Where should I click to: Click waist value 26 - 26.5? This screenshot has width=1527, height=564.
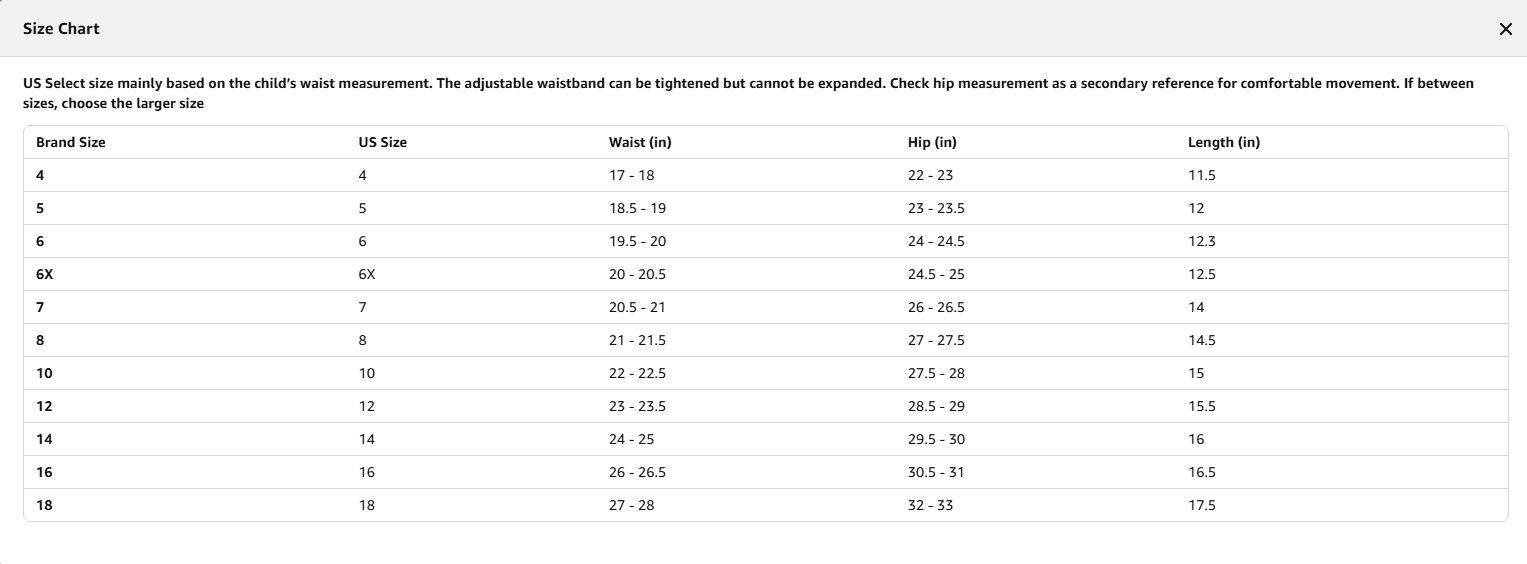pyautogui.click(x=637, y=472)
